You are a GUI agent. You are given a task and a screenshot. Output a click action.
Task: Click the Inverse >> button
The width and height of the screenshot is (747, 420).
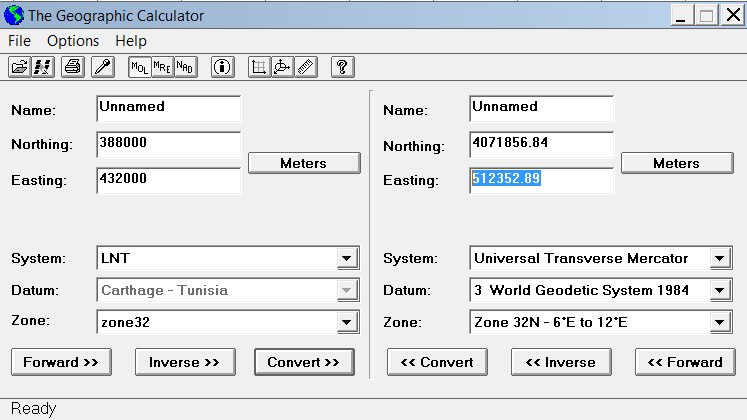(185, 362)
